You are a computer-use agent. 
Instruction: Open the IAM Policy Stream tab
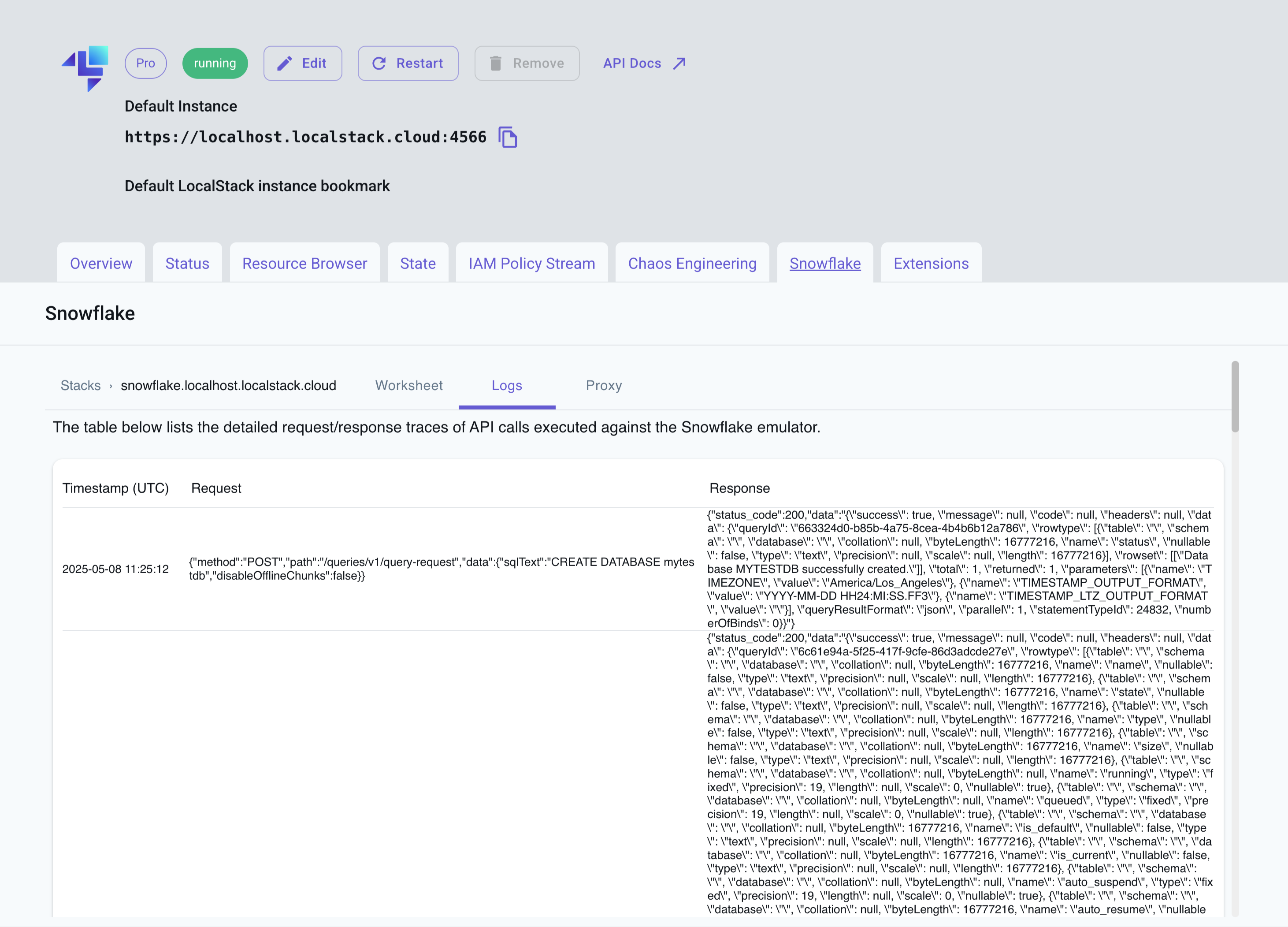(531, 263)
